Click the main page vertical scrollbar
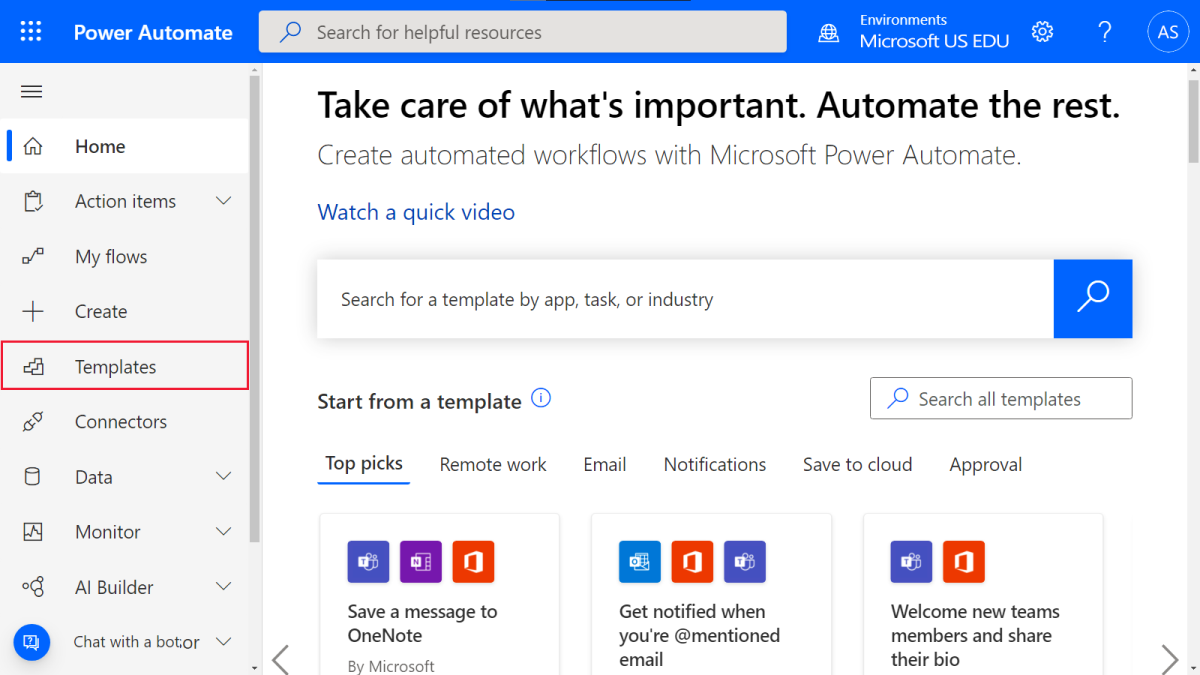 1193,120
